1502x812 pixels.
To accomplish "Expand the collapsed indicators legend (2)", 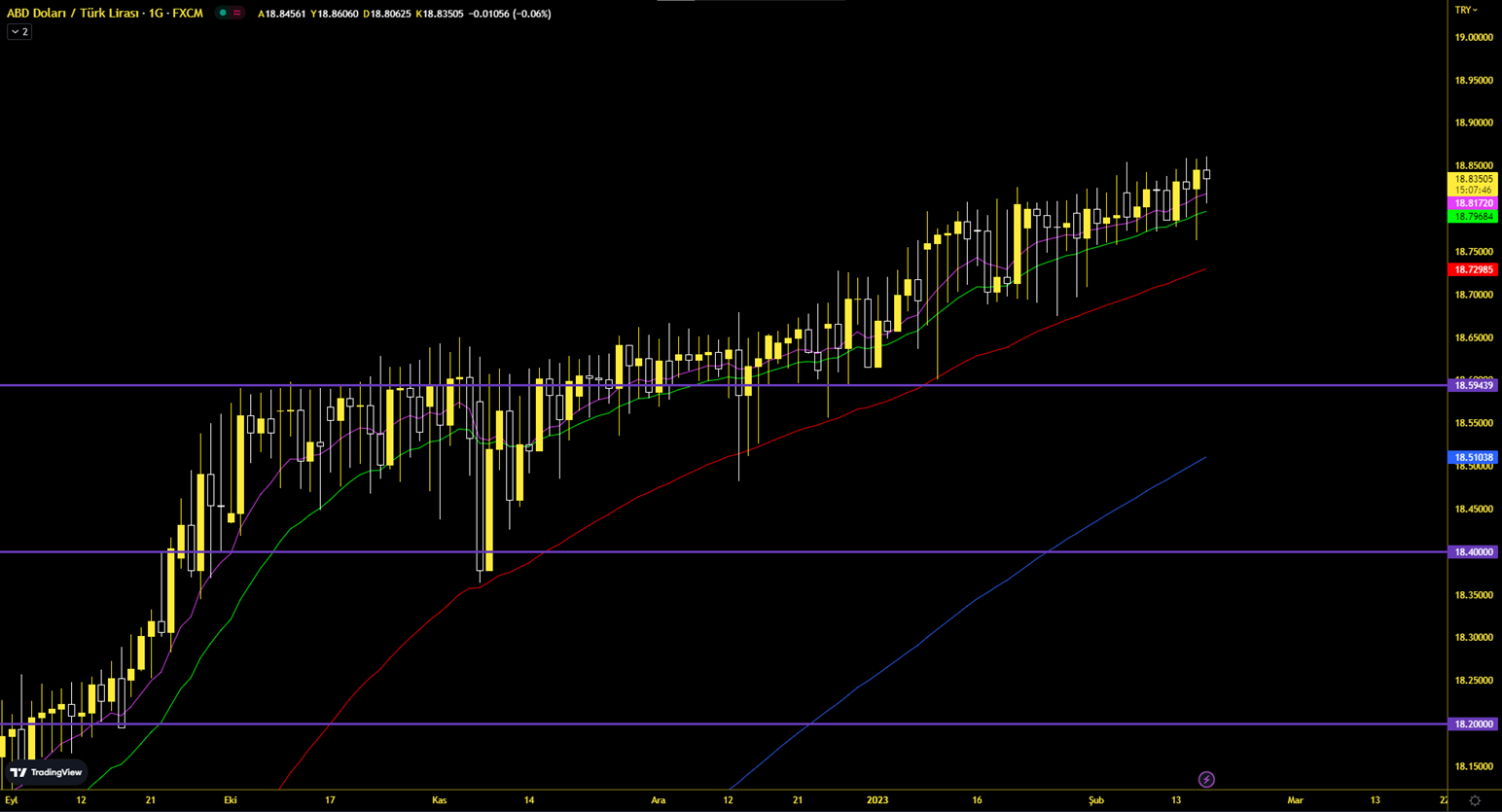I will 19,32.
